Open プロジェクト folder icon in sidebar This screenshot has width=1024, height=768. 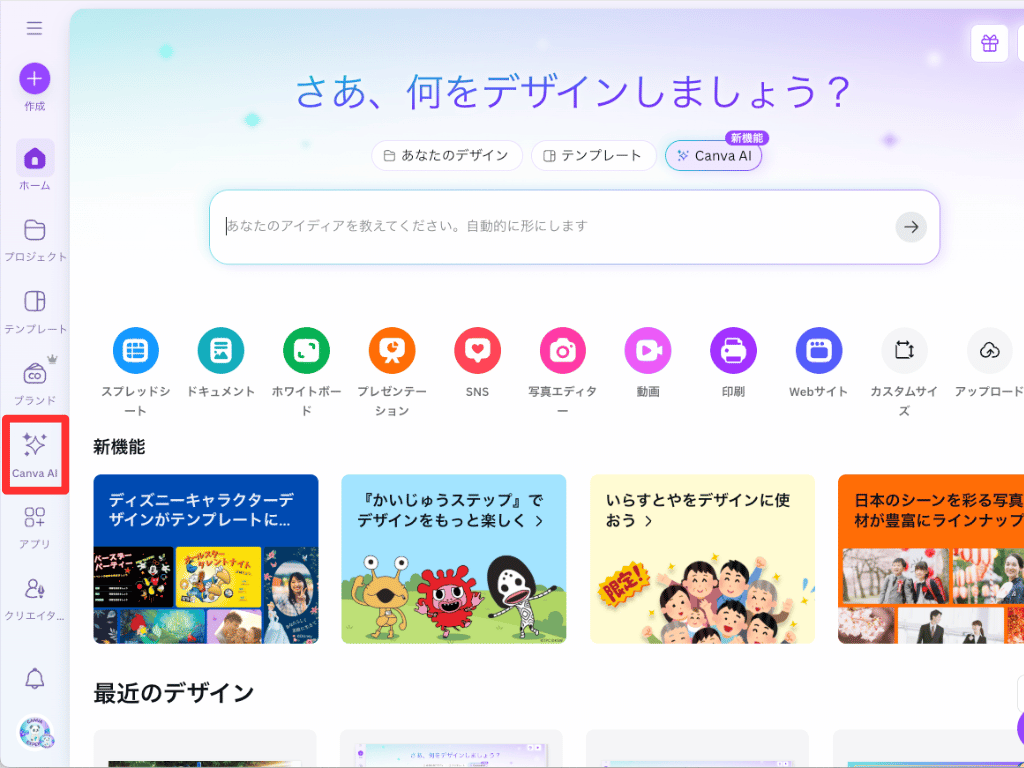[35, 230]
